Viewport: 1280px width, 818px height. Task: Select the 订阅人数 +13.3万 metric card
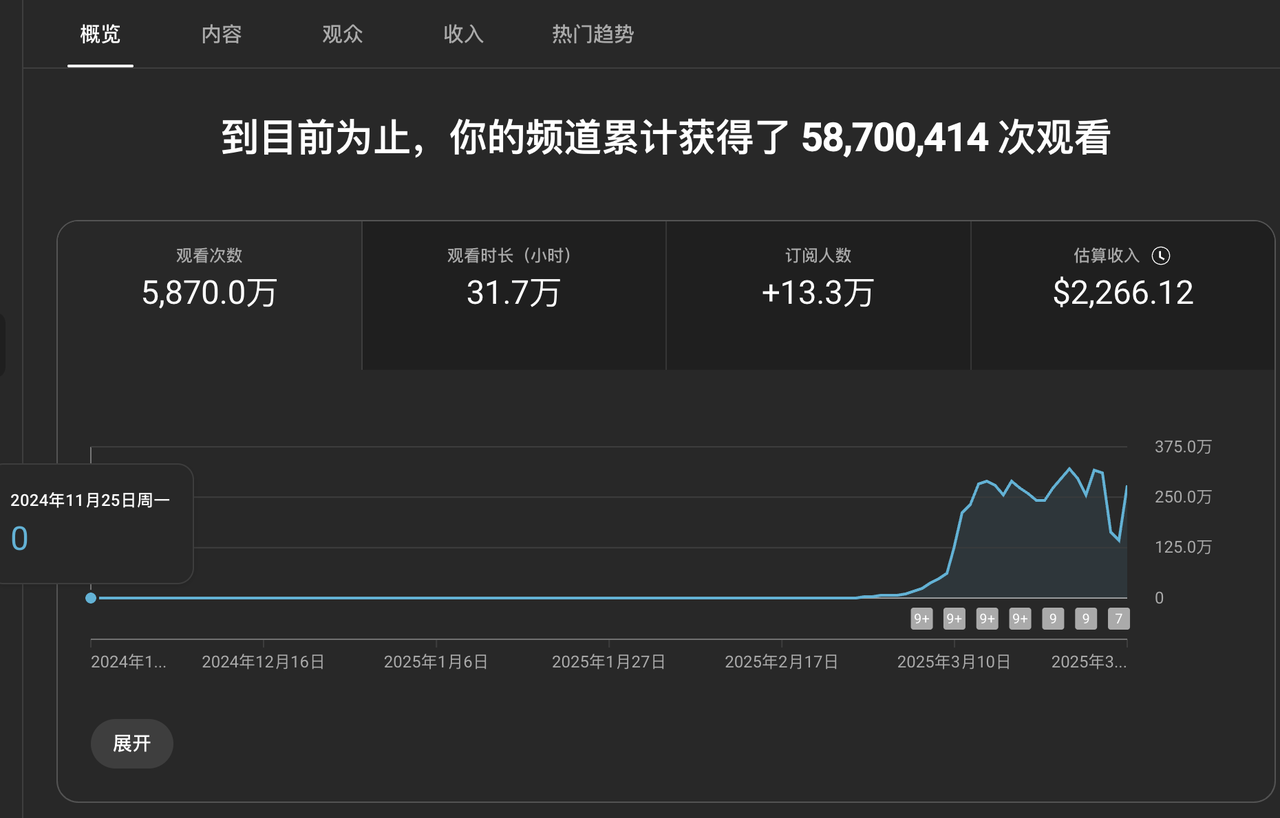click(x=818, y=295)
